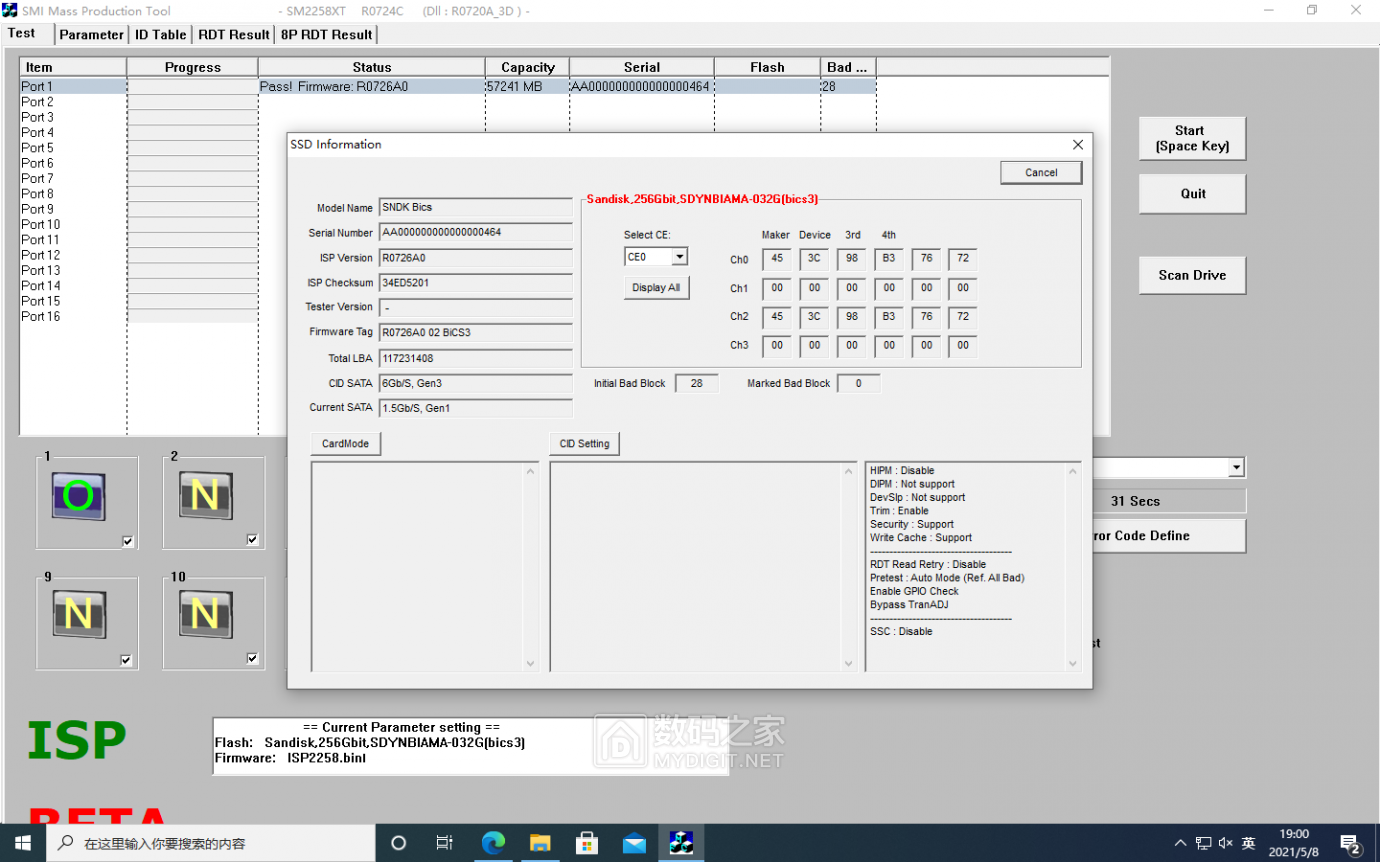Toggle the checkbox under port 2 icon

(252, 540)
